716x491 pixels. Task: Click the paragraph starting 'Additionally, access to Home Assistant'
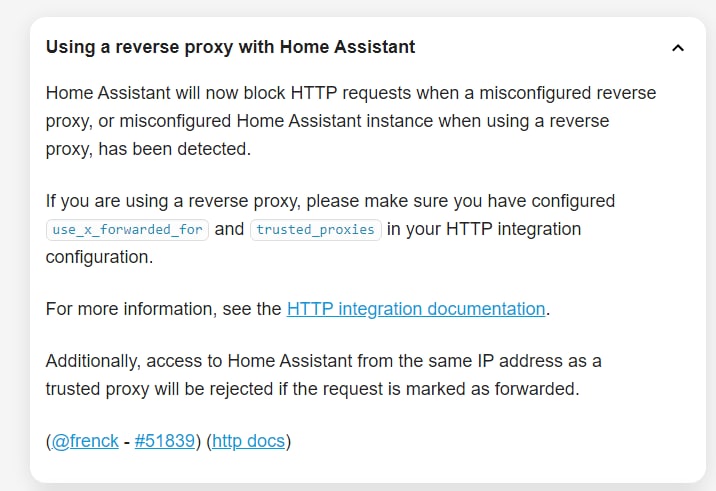coord(323,375)
